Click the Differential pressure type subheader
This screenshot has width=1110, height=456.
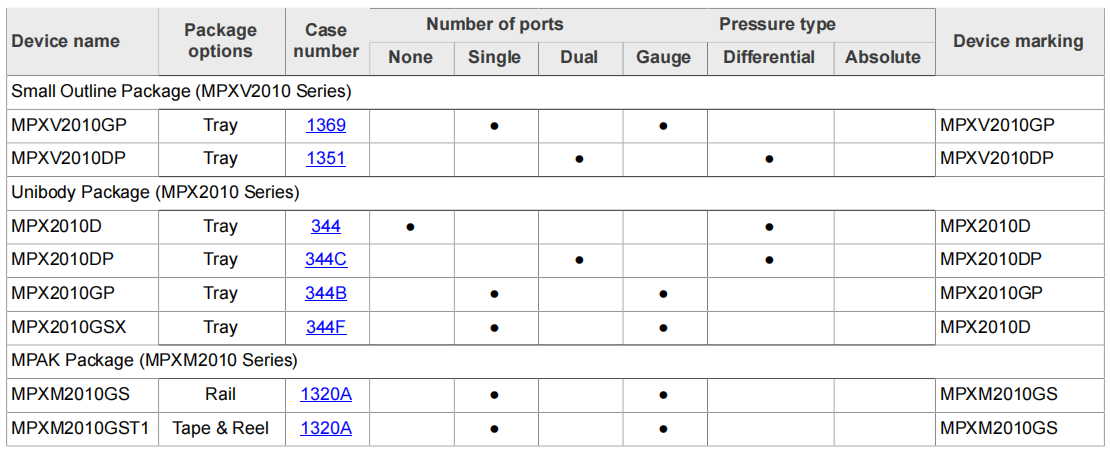pyautogui.click(x=769, y=57)
